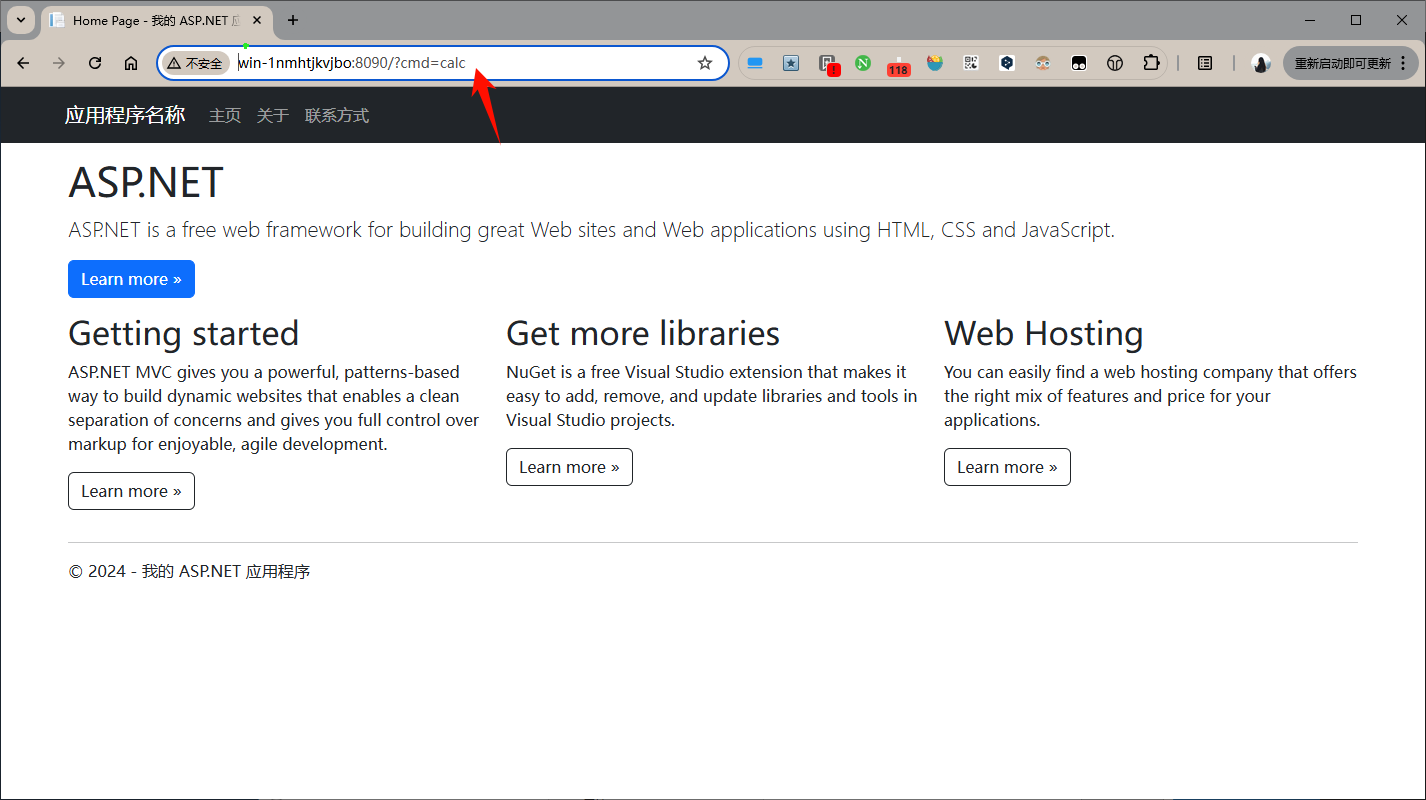Open the extension with red exclamation badge
The height and width of the screenshot is (800, 1426).
828,64
